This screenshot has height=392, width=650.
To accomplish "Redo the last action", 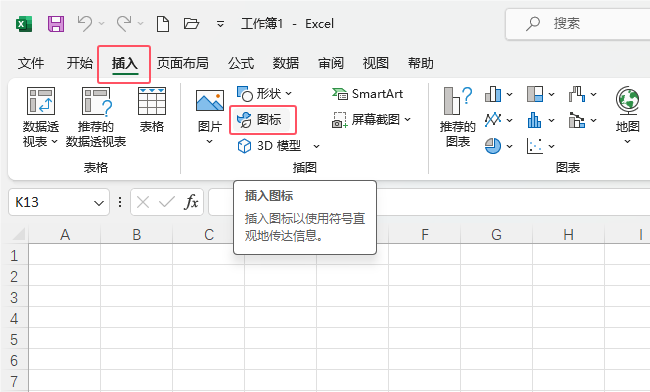I will (124, 24).
